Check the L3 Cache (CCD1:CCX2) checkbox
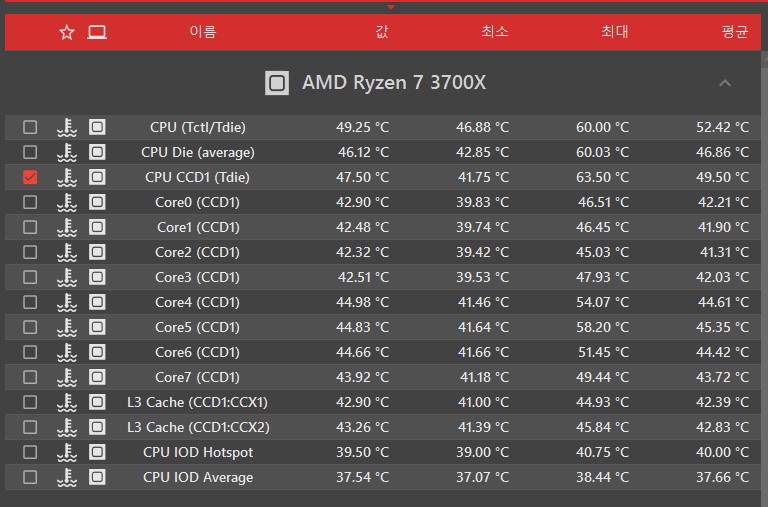The width and height of the screenshot is (768, 507). tap(30, 427)
